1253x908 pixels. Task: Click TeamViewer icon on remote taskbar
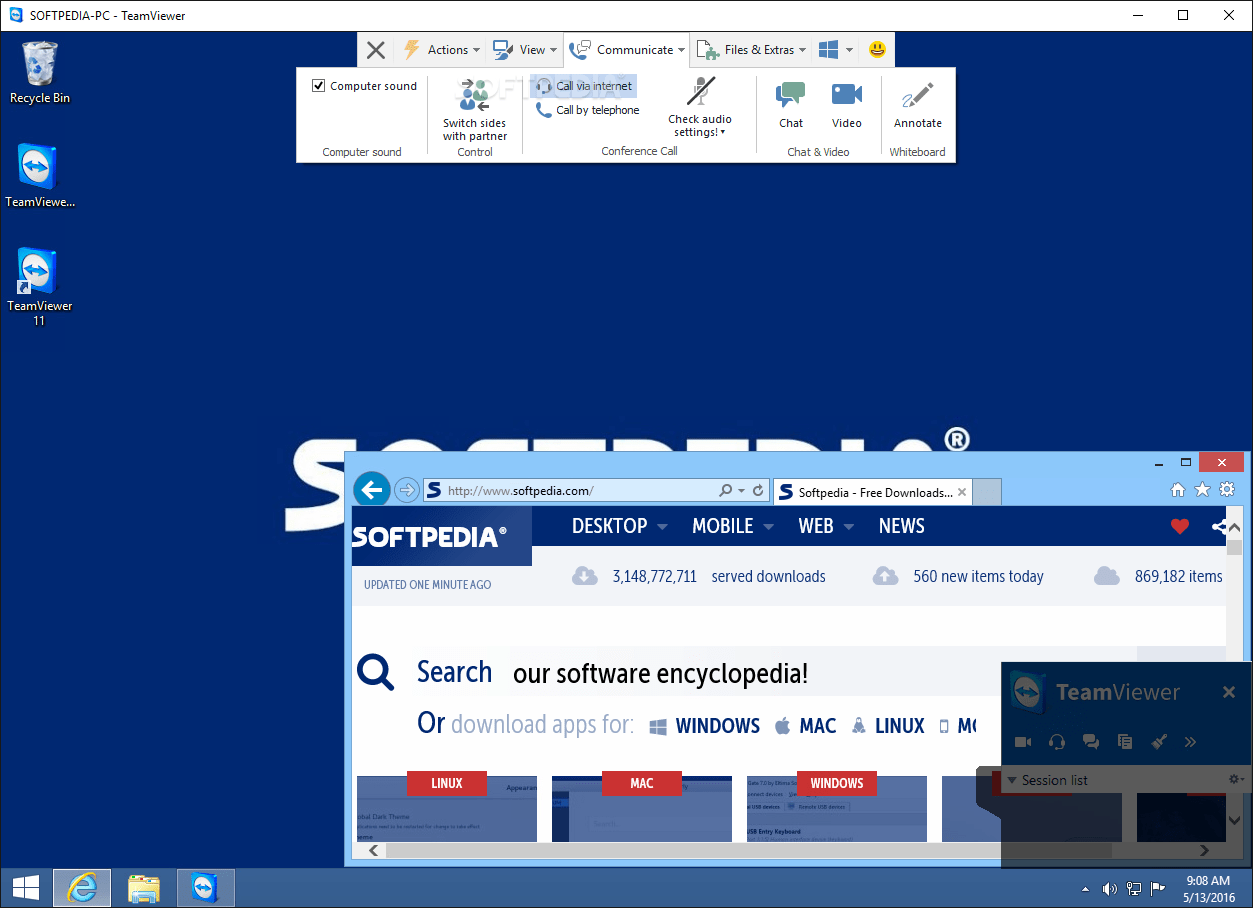coord(205,888)
